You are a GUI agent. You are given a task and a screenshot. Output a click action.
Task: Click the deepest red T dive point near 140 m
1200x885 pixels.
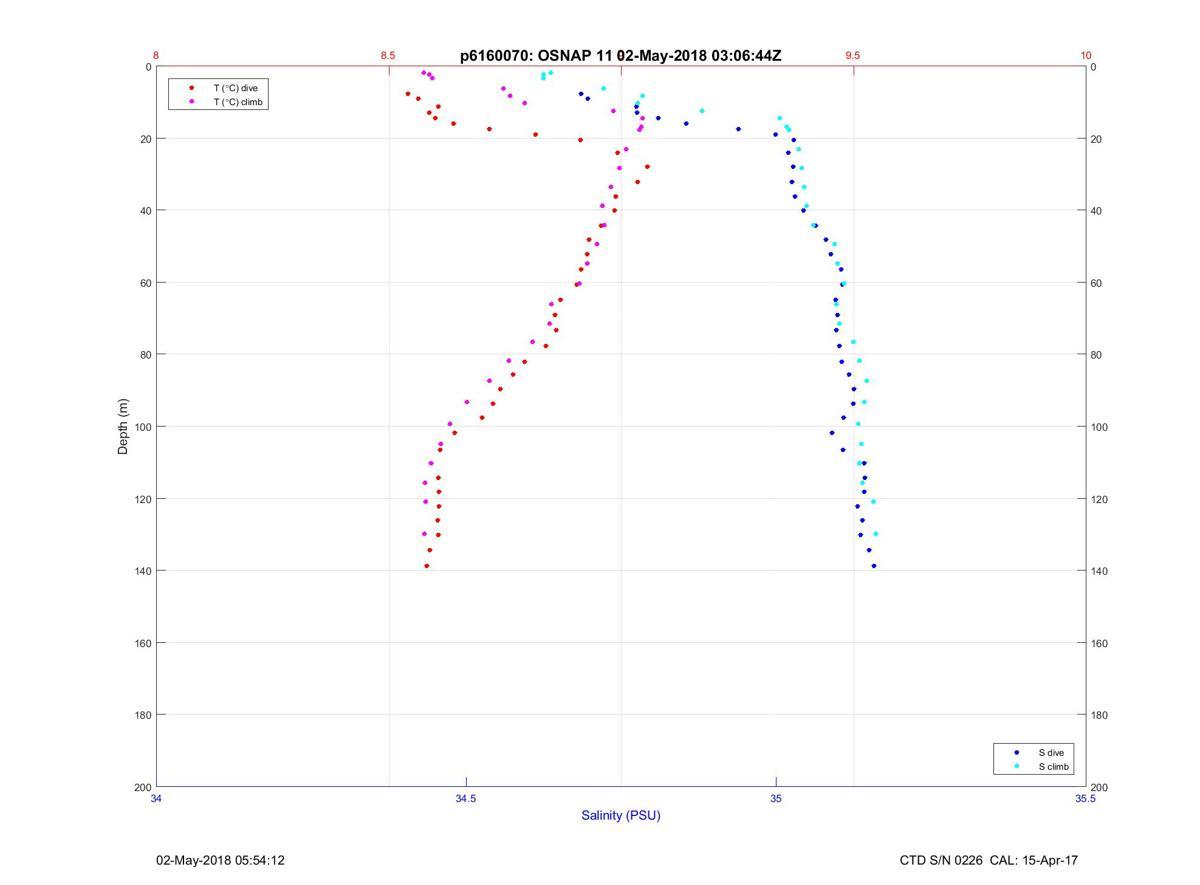coord(427,566)
